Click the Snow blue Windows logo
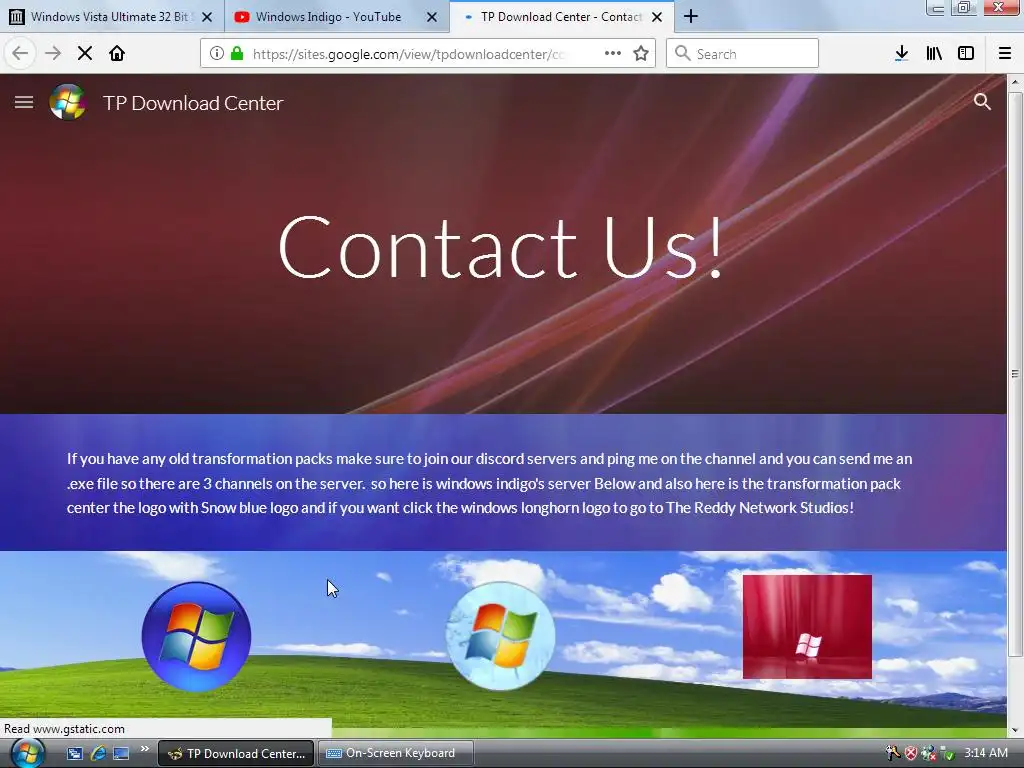Screen dimensions: 1024x768 pos(500,636)
